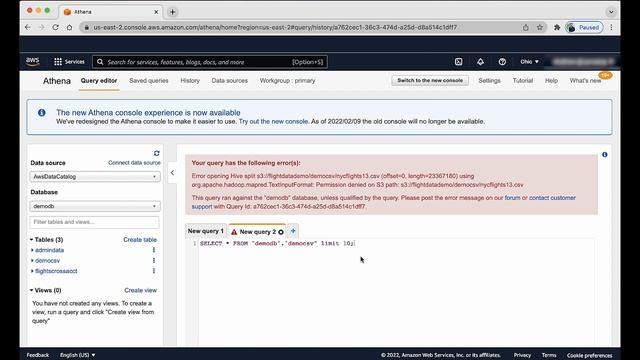Open the Saved queries tab
Image resolution: width=640 pixels, height=360 pixels.
click(149, 80)
